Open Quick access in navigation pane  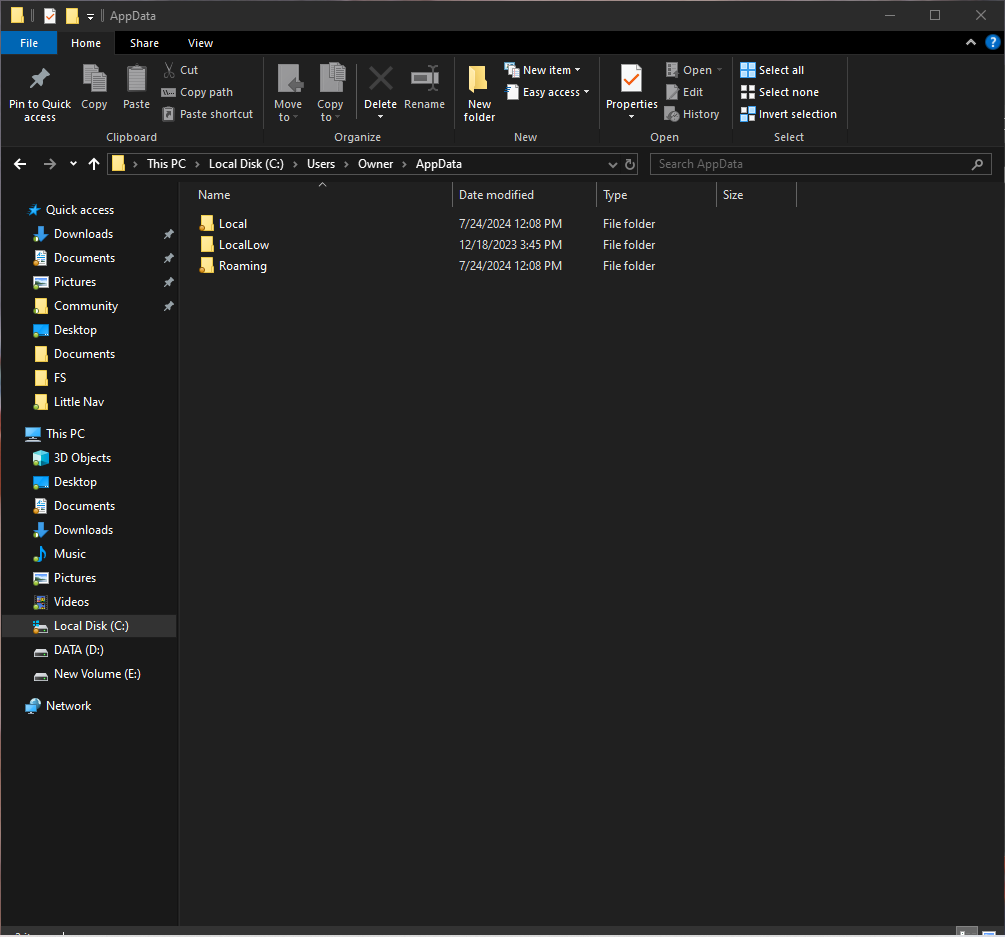click(79, 210)
